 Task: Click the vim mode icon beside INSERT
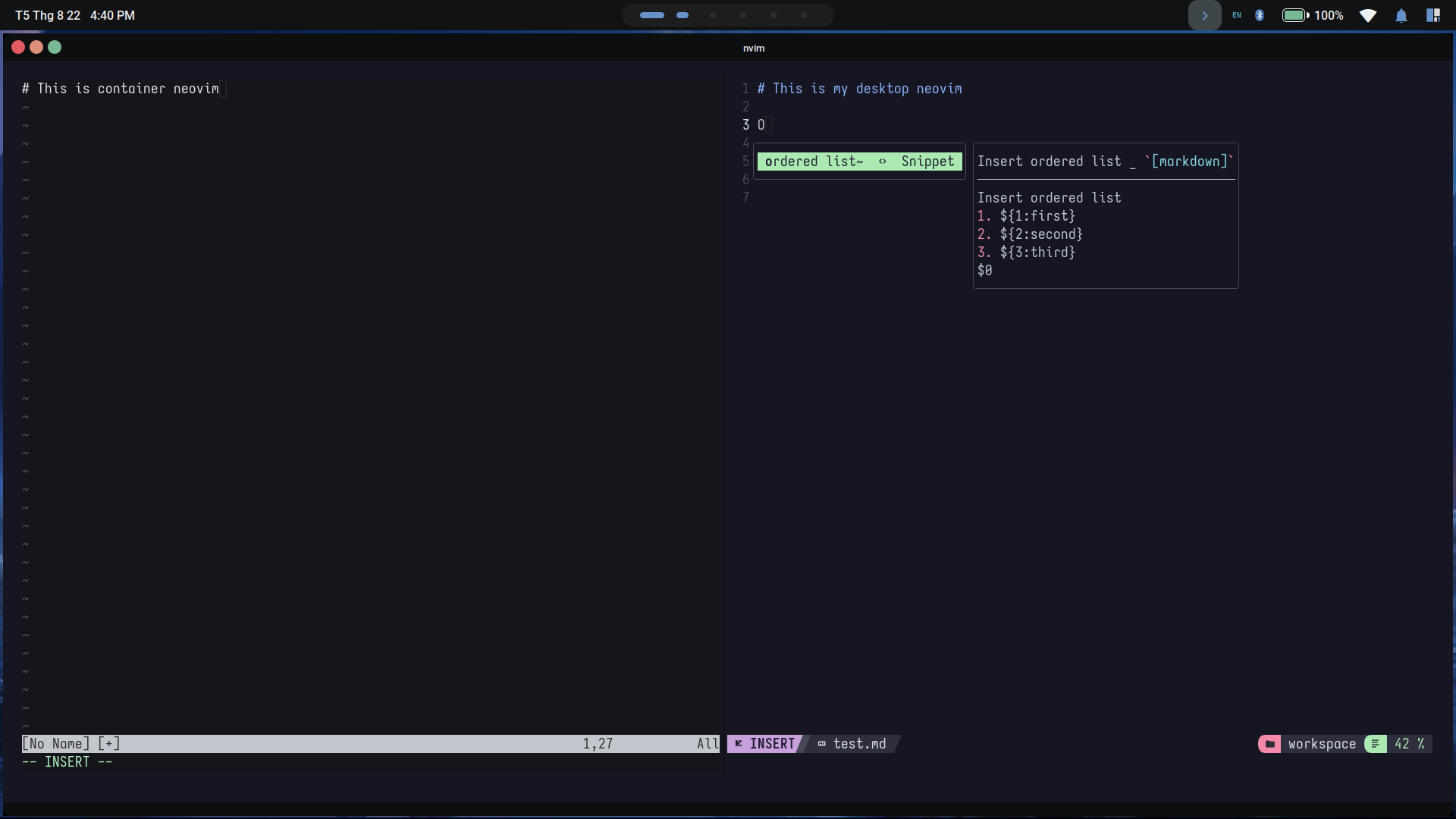(x=738, y=744)
